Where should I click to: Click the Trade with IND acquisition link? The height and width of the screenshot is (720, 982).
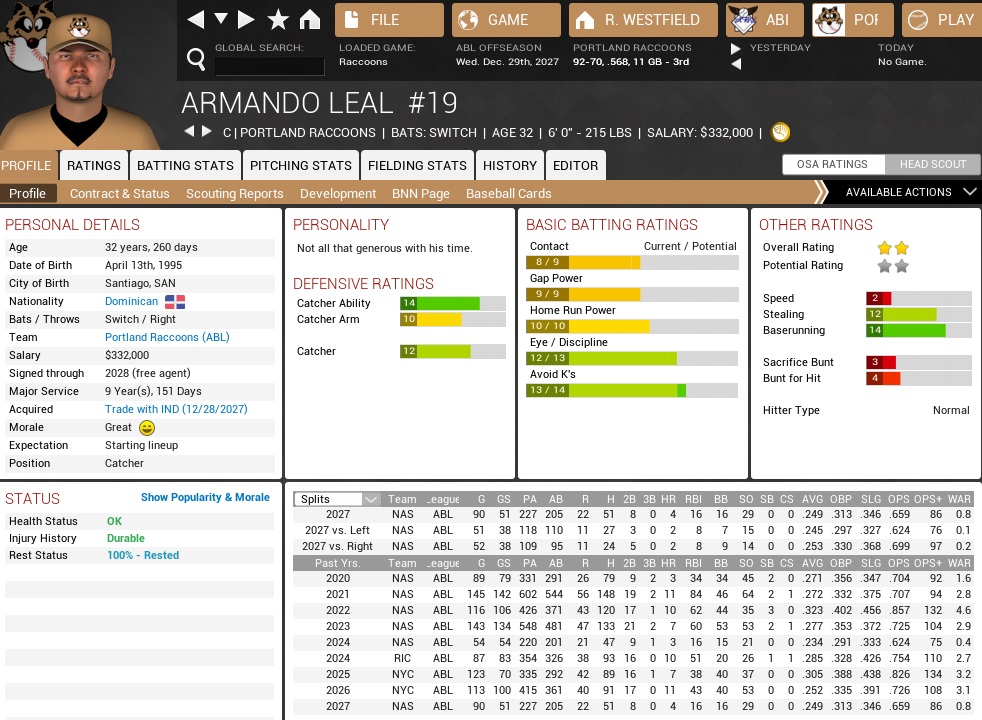tap(176, 409)
